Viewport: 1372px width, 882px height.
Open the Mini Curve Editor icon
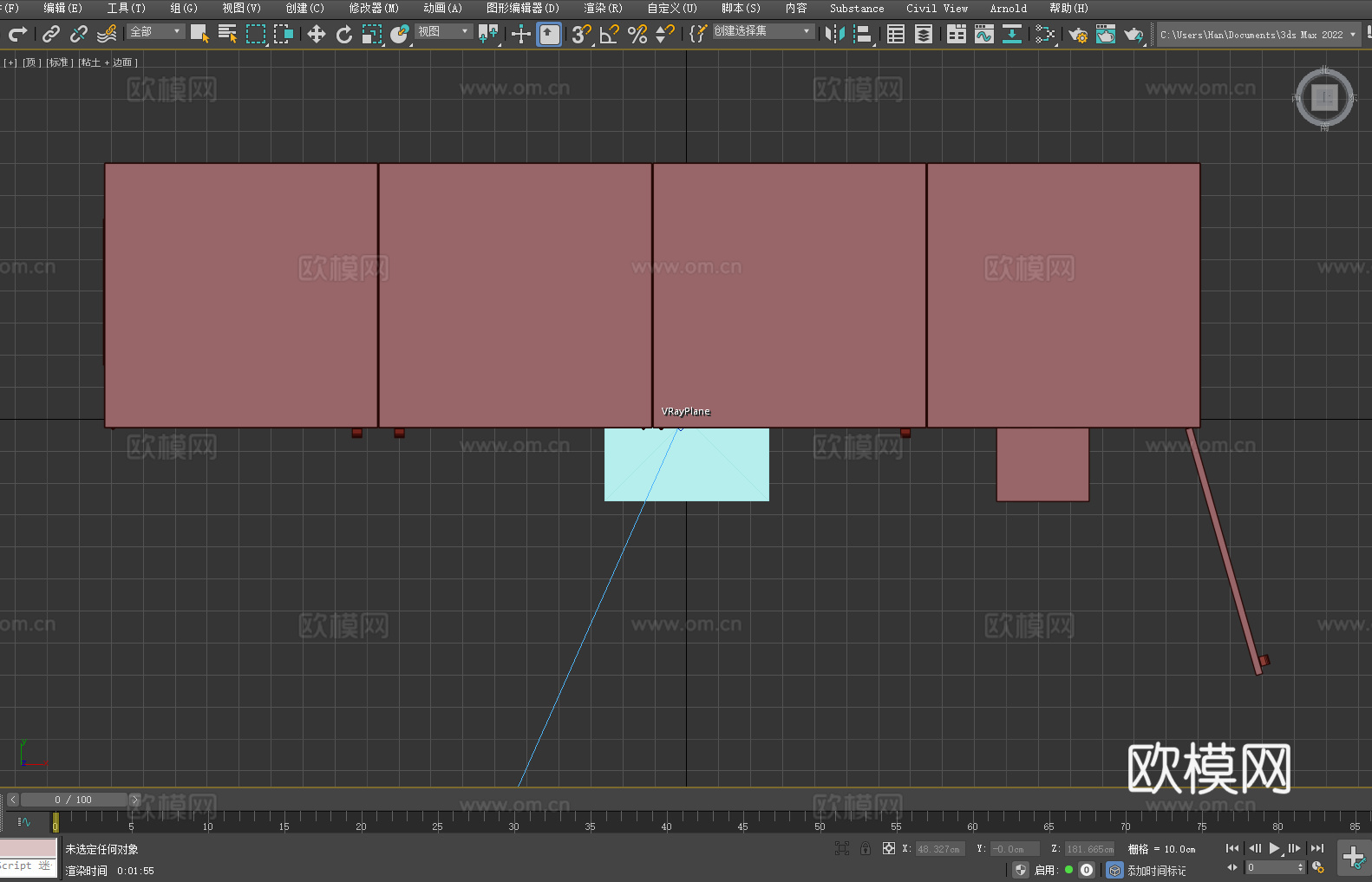[24, 821]
